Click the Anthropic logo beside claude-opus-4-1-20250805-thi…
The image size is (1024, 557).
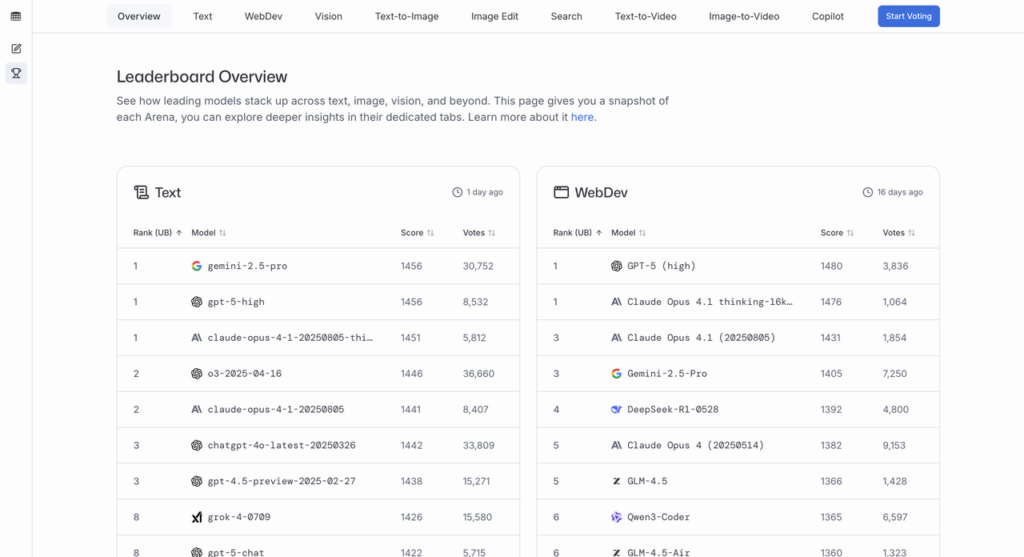pos(197,338)
